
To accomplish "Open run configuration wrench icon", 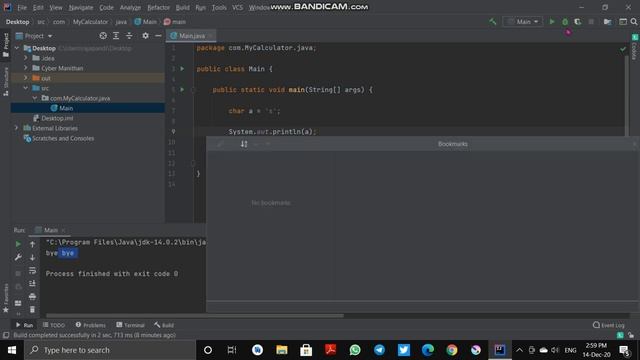I will pos(18,257).
